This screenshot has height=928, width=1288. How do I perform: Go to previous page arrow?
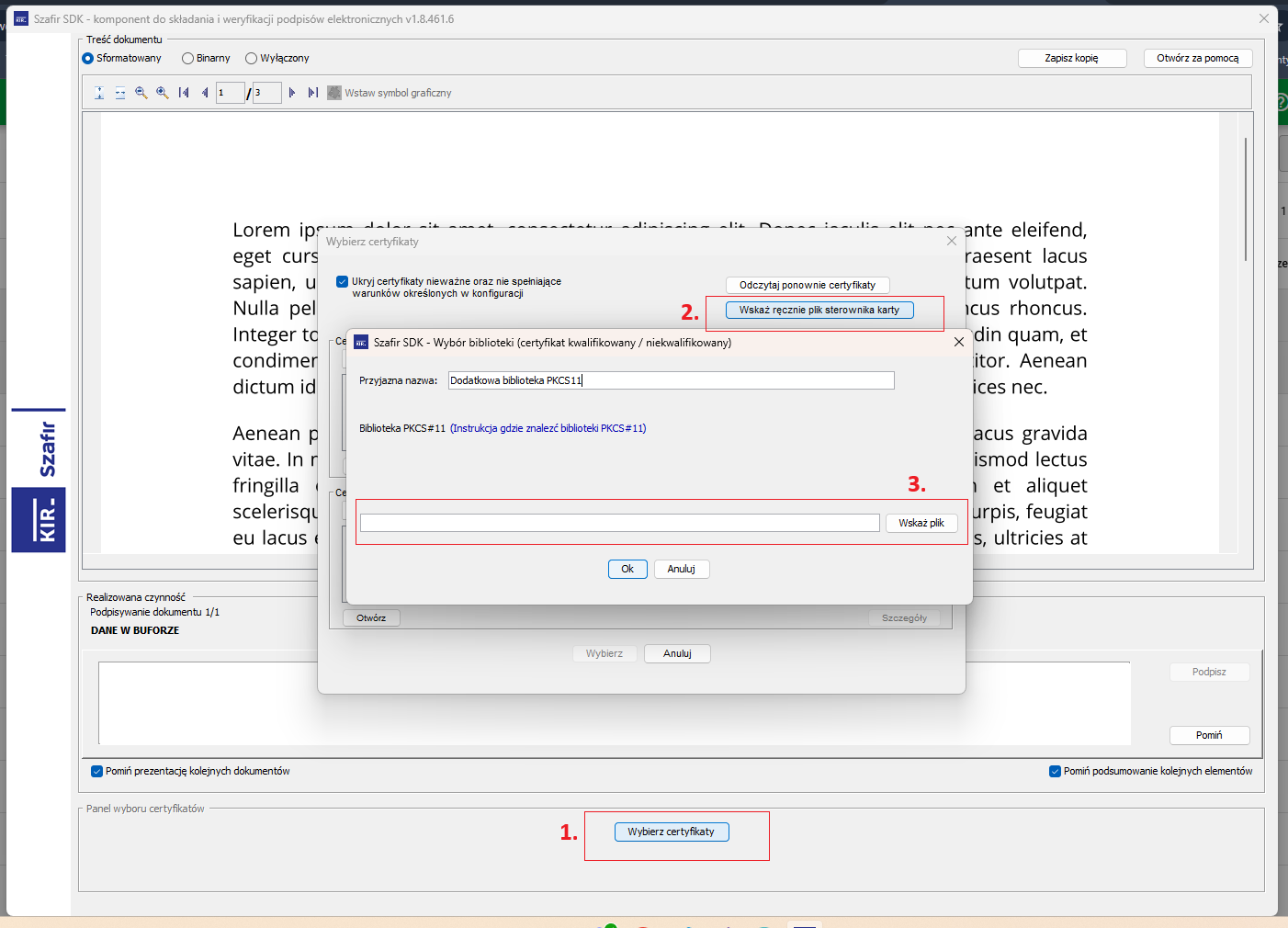205,93
